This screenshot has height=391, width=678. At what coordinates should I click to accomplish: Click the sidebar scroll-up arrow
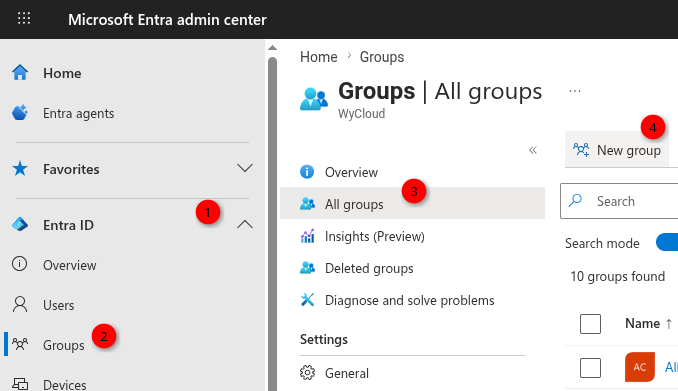272,47
